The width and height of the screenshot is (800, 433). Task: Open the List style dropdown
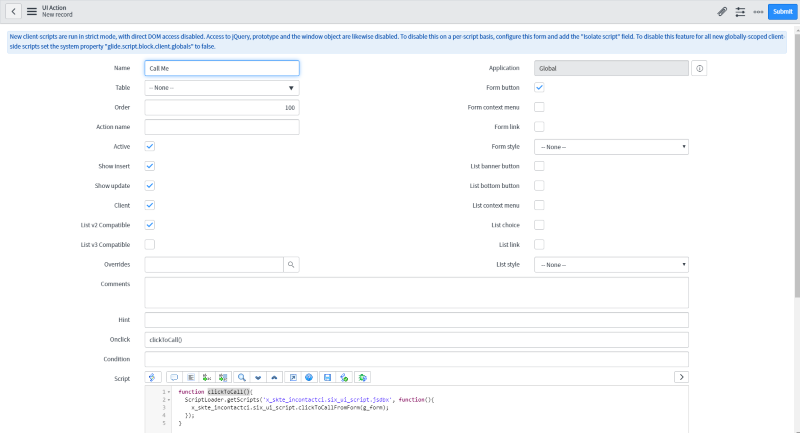click(x=611, y=264)
